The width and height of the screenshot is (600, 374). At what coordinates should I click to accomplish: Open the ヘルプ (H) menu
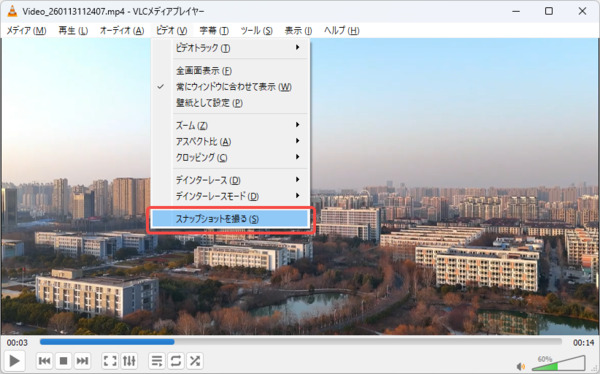tap(341, 31)
